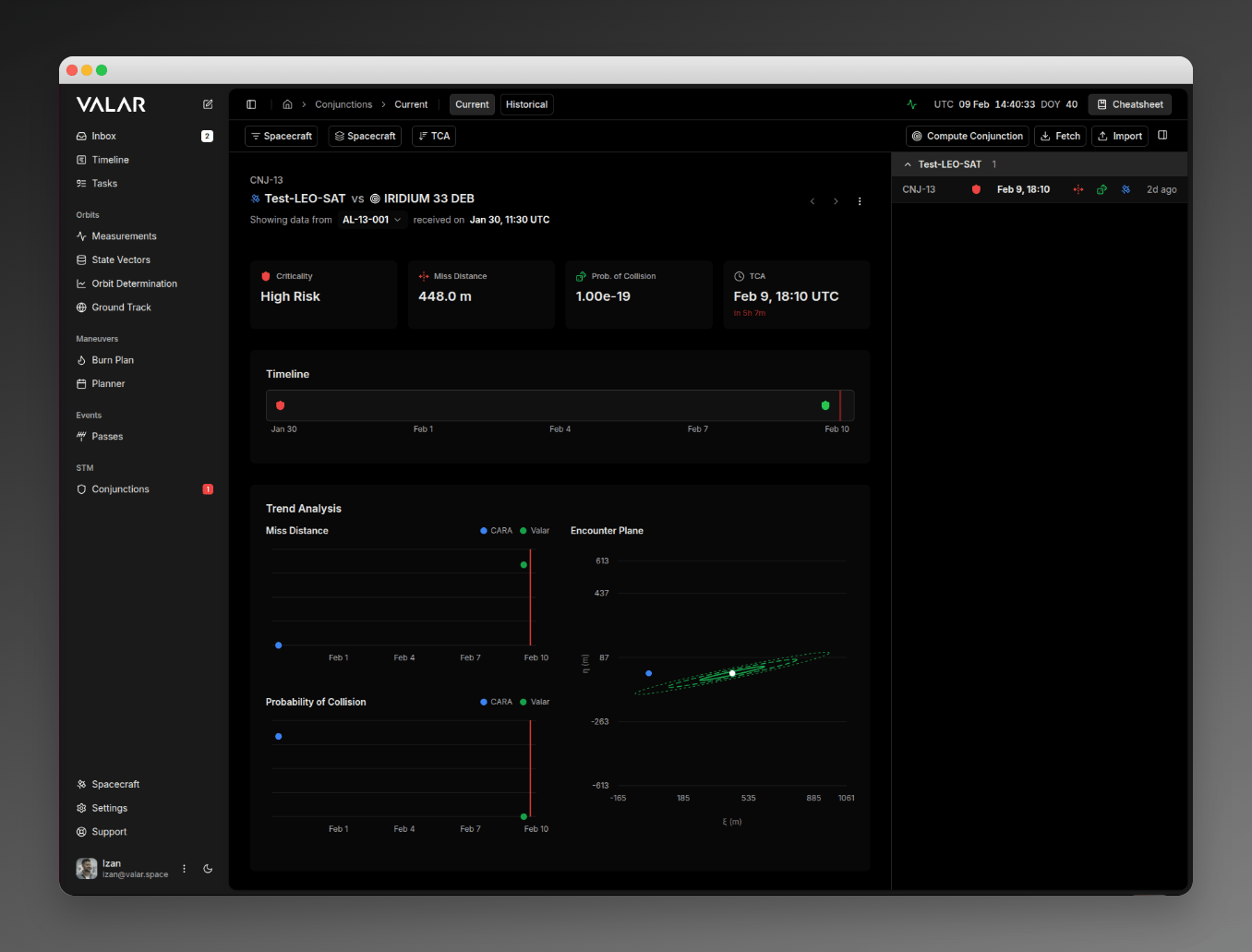Screen dimensions: 1252x952
Task: Click the Feb 9, 18:10 UTC TCA value
Action: pos(786,296)
